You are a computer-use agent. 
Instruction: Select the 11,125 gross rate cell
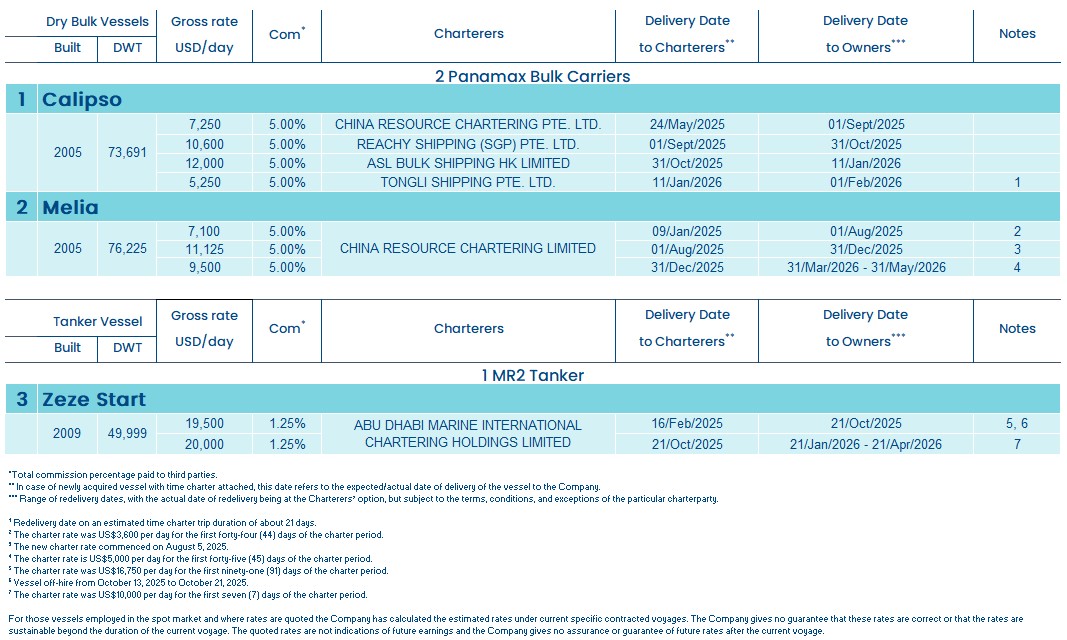[204, 249]
